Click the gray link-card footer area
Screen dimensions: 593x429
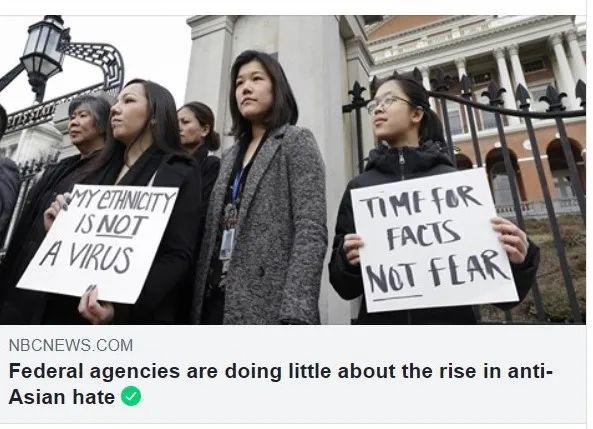[293, 374]
